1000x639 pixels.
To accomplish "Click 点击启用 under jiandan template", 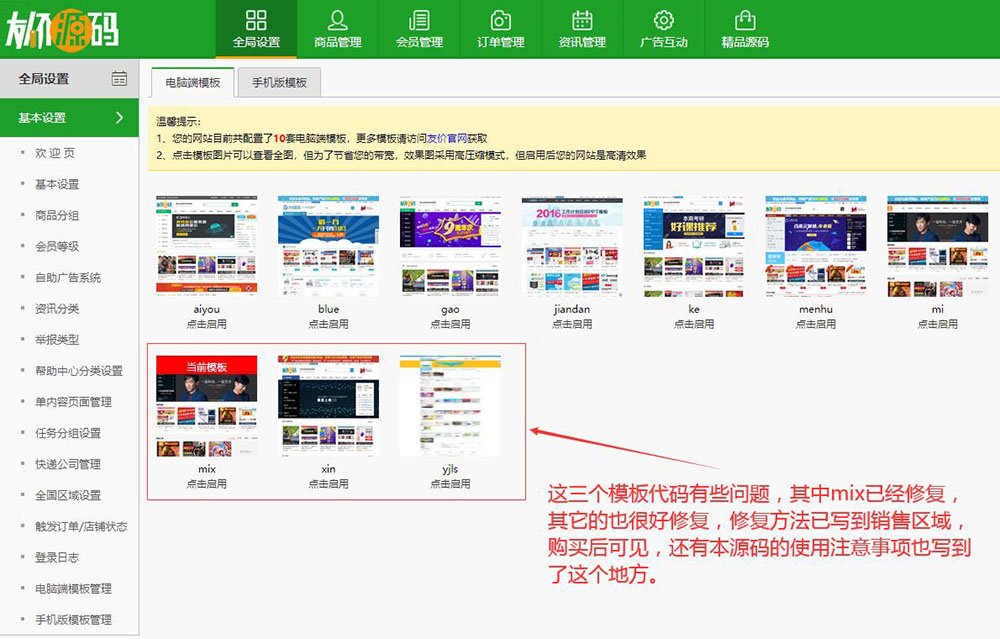I will coord(572,324).
